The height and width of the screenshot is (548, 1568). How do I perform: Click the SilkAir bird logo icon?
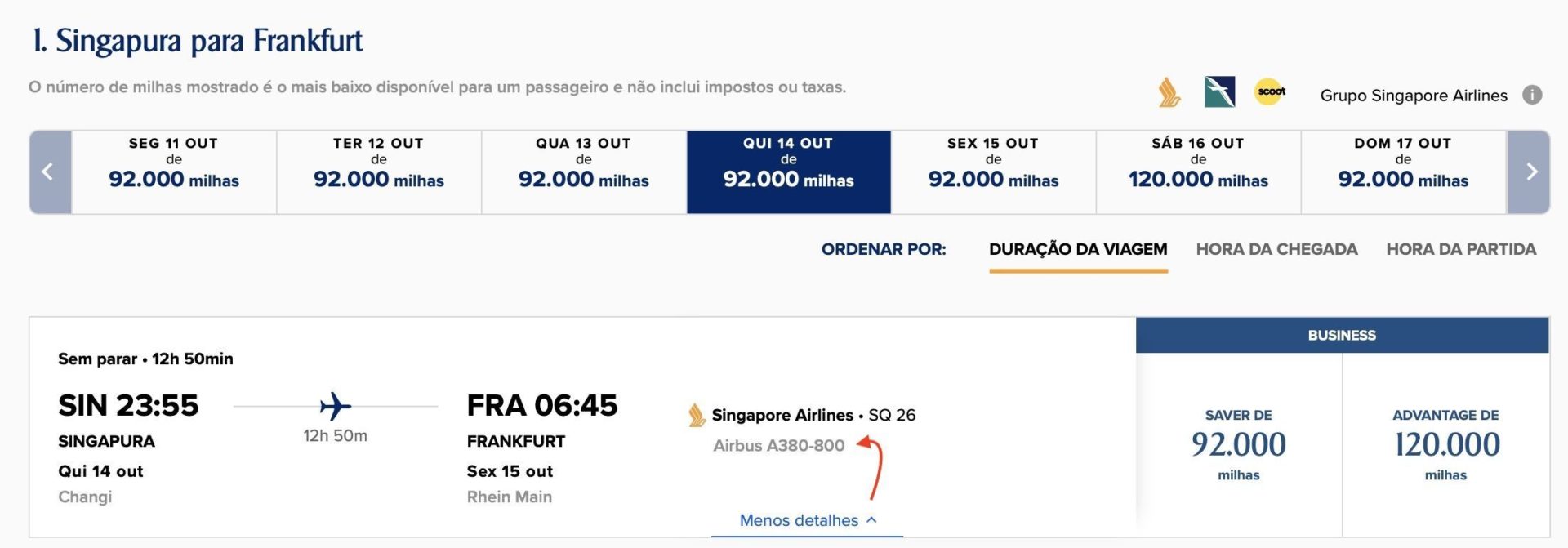[x=1220, y=92]
